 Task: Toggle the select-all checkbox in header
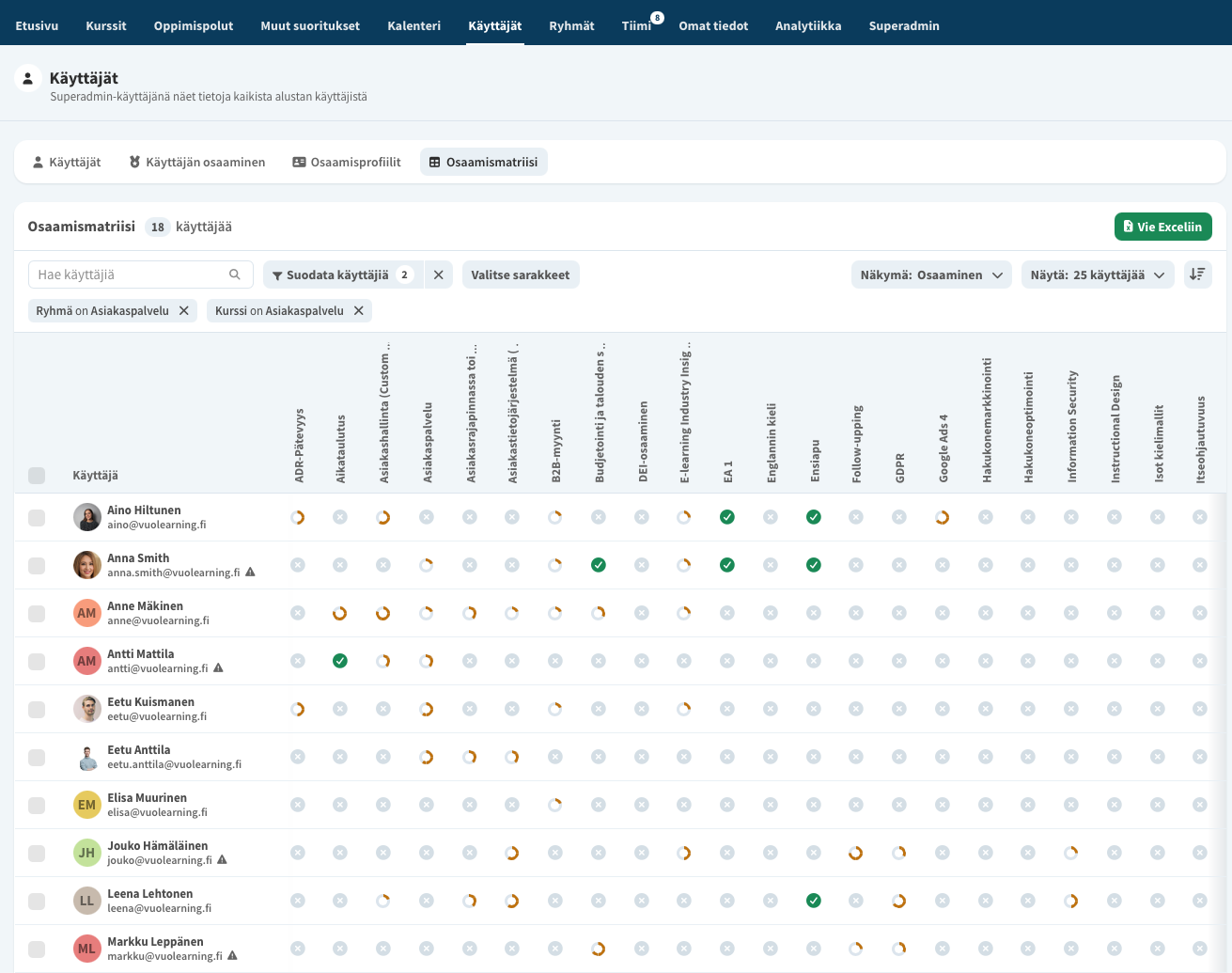(x=37, y=475)
